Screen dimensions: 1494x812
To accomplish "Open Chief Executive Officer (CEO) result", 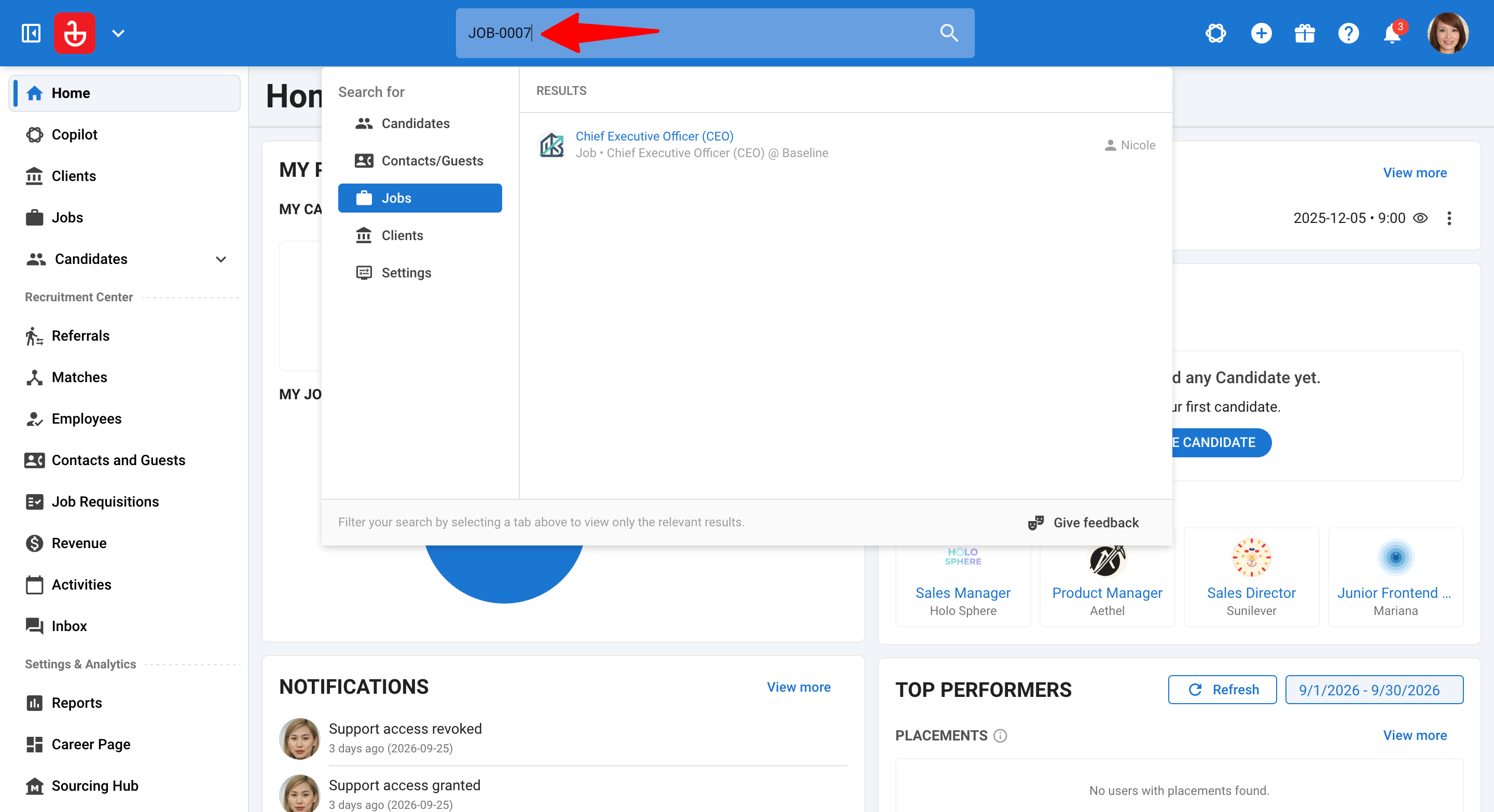I will [654, 136].
